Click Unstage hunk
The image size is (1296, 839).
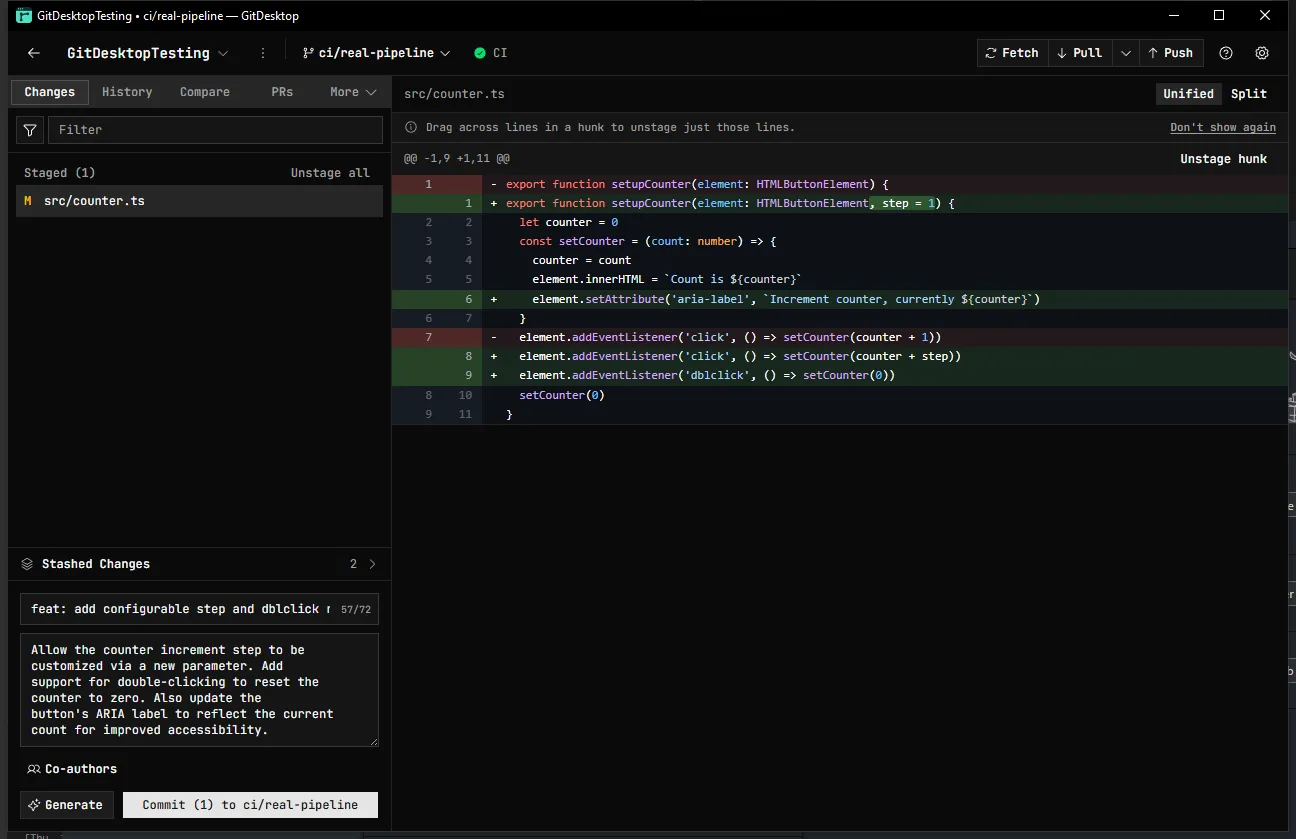pos(1223,159)
